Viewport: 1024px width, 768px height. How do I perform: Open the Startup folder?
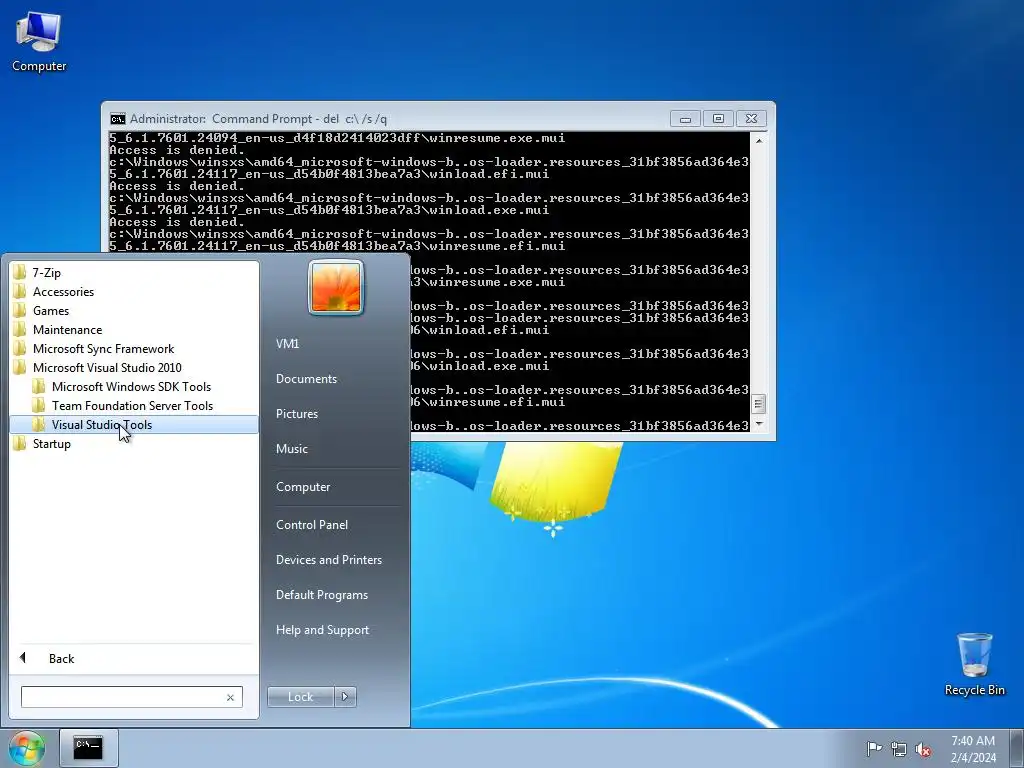[x=134, y=443]
